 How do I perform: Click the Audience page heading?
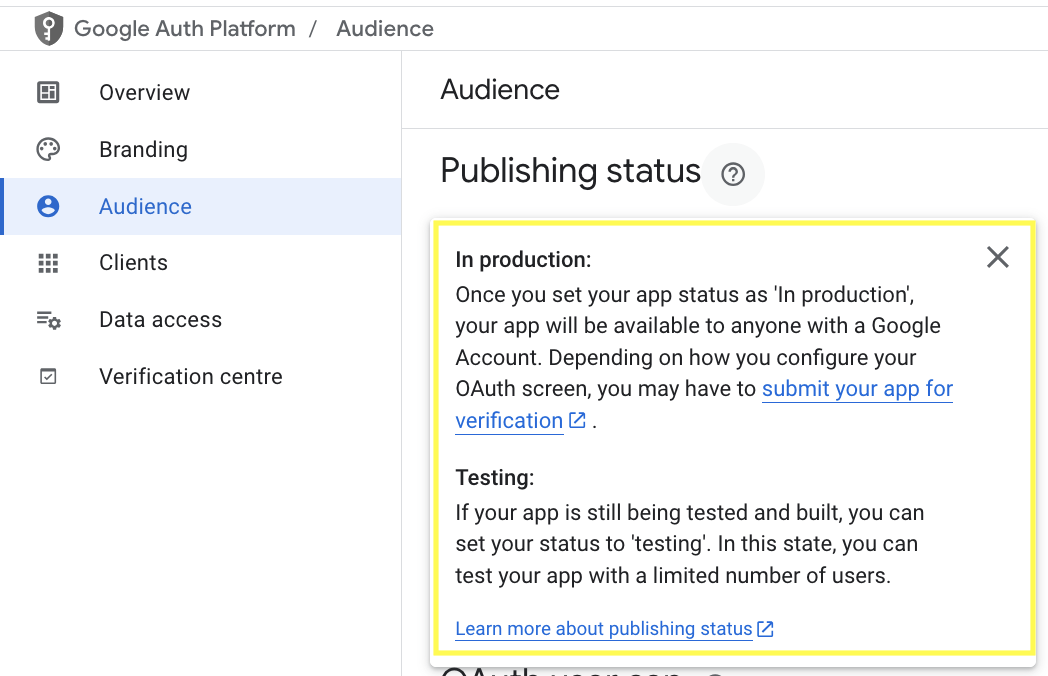coord(500,90)
